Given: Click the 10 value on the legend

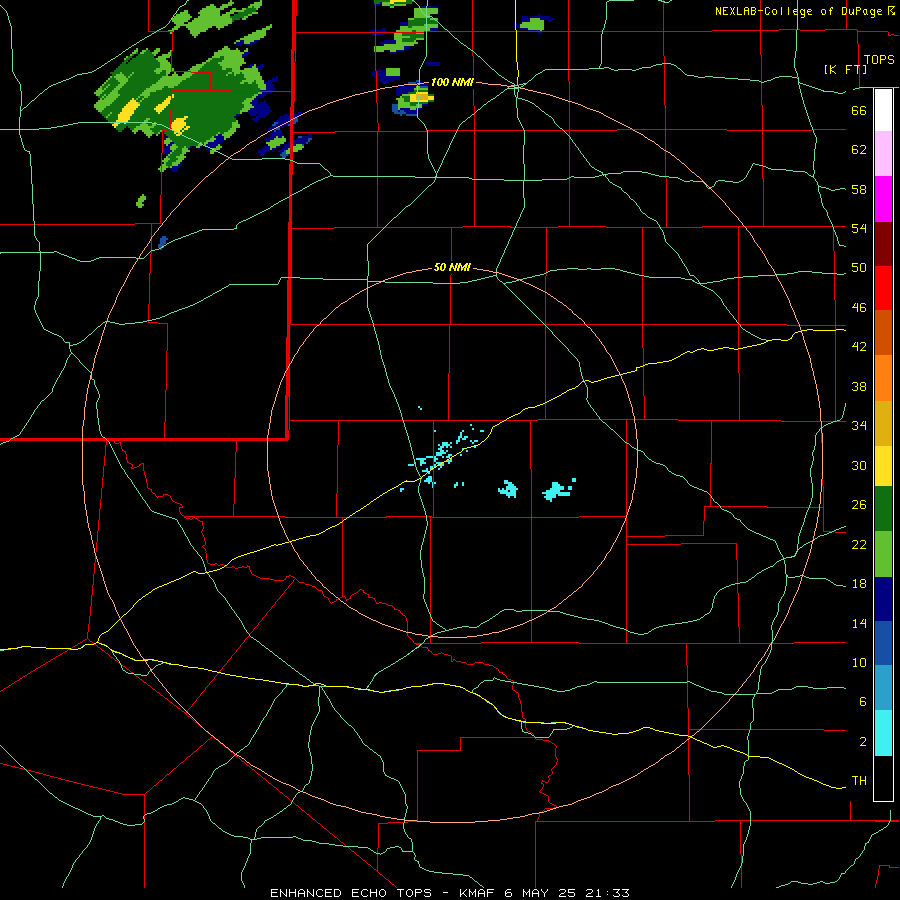Looking at the screenshot, I should pyautogui.click(x=859, y=663).
